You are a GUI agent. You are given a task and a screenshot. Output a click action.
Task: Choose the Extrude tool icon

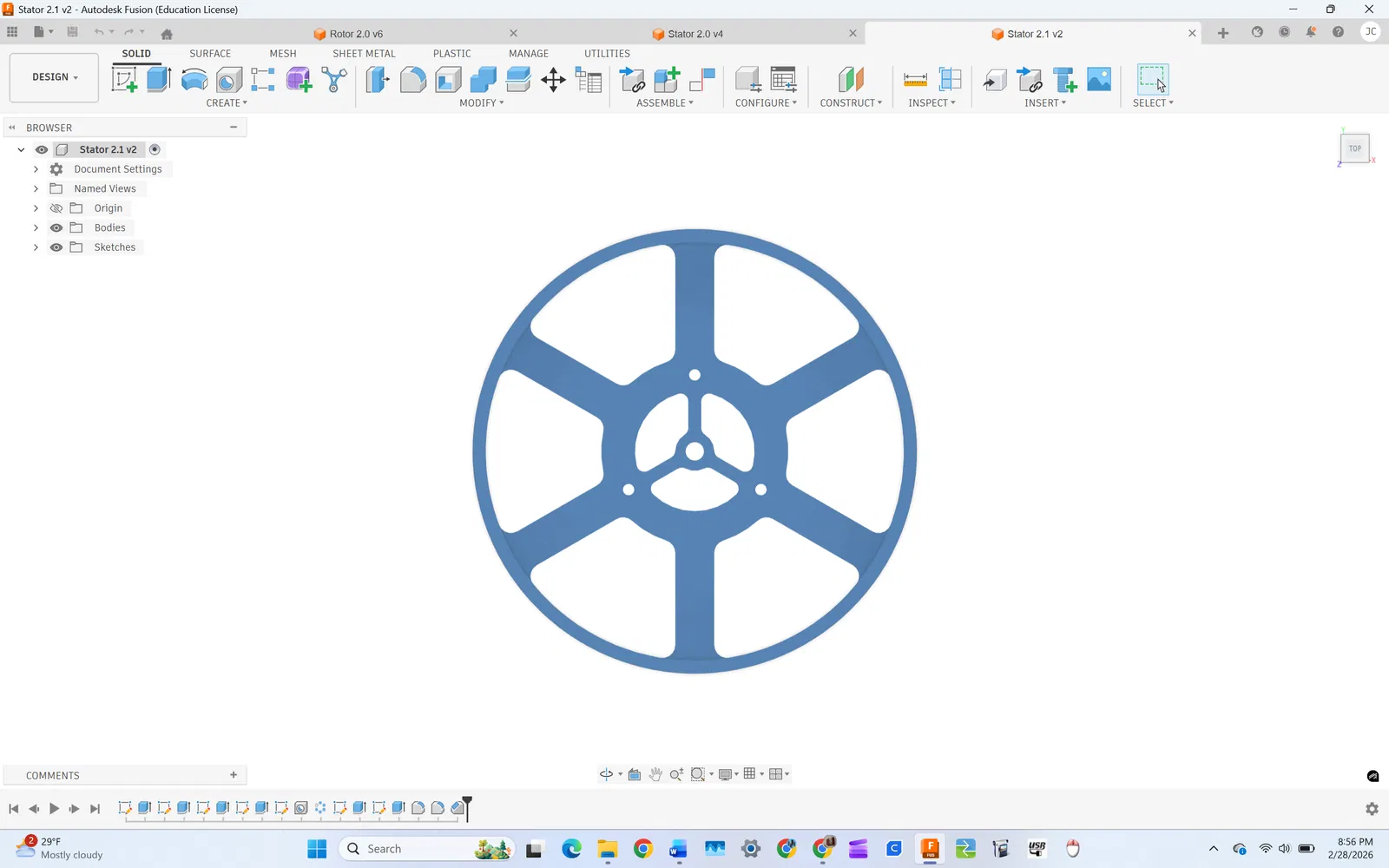pyautogui.click(x=159, y=80)
